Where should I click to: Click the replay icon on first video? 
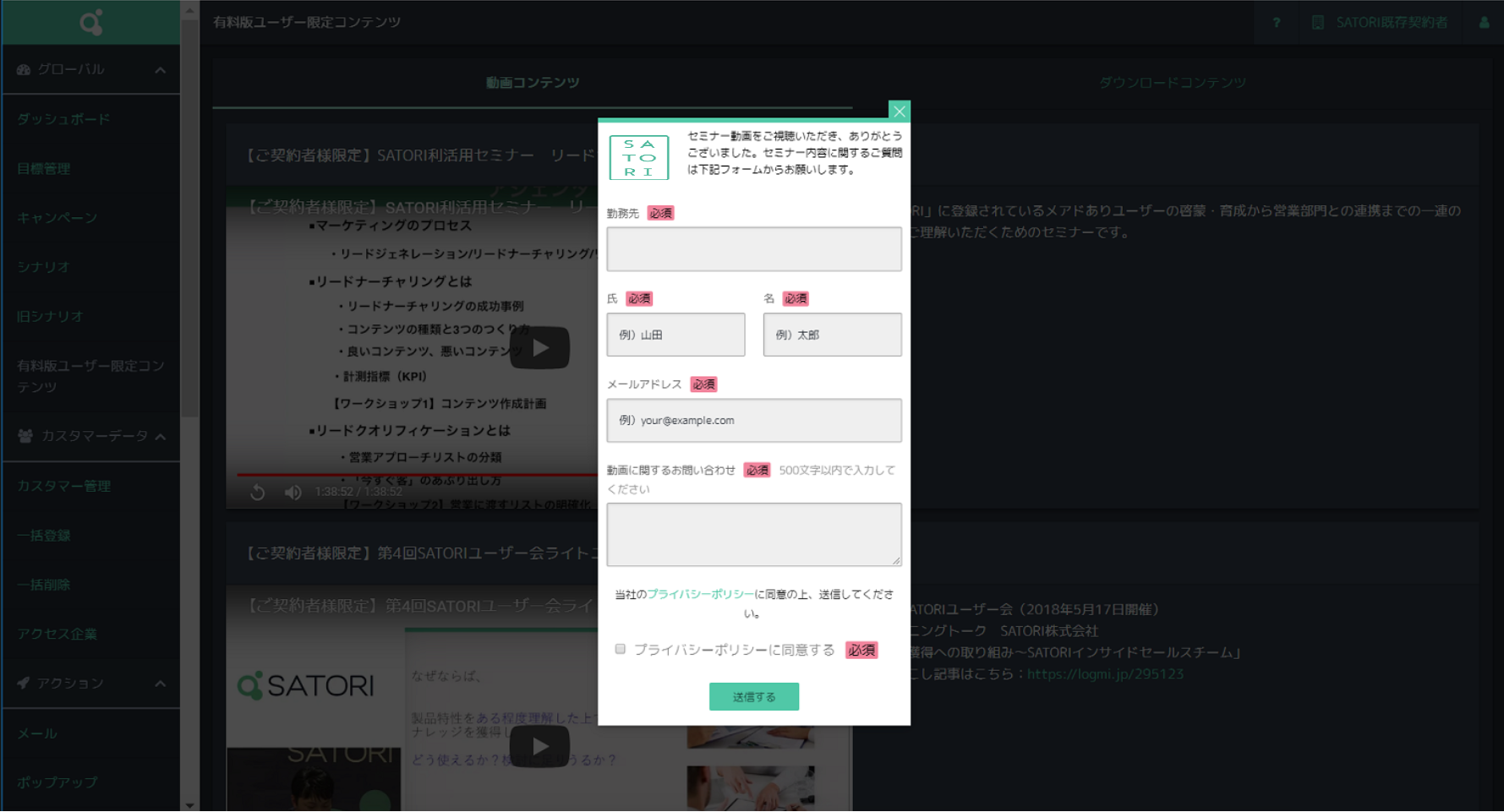258,492
